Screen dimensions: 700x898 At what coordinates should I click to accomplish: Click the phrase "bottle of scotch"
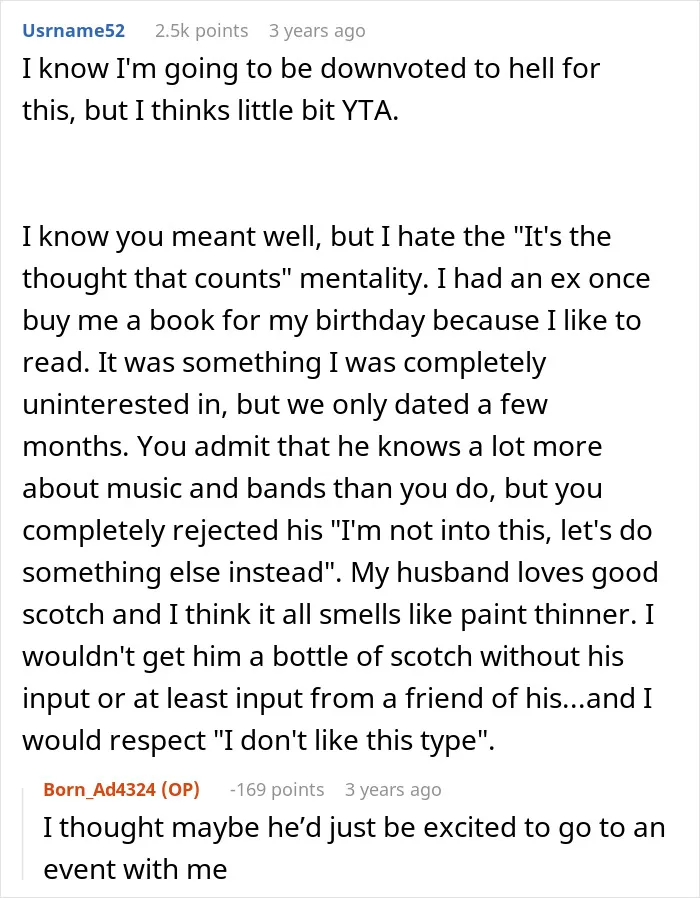[373, 656]
